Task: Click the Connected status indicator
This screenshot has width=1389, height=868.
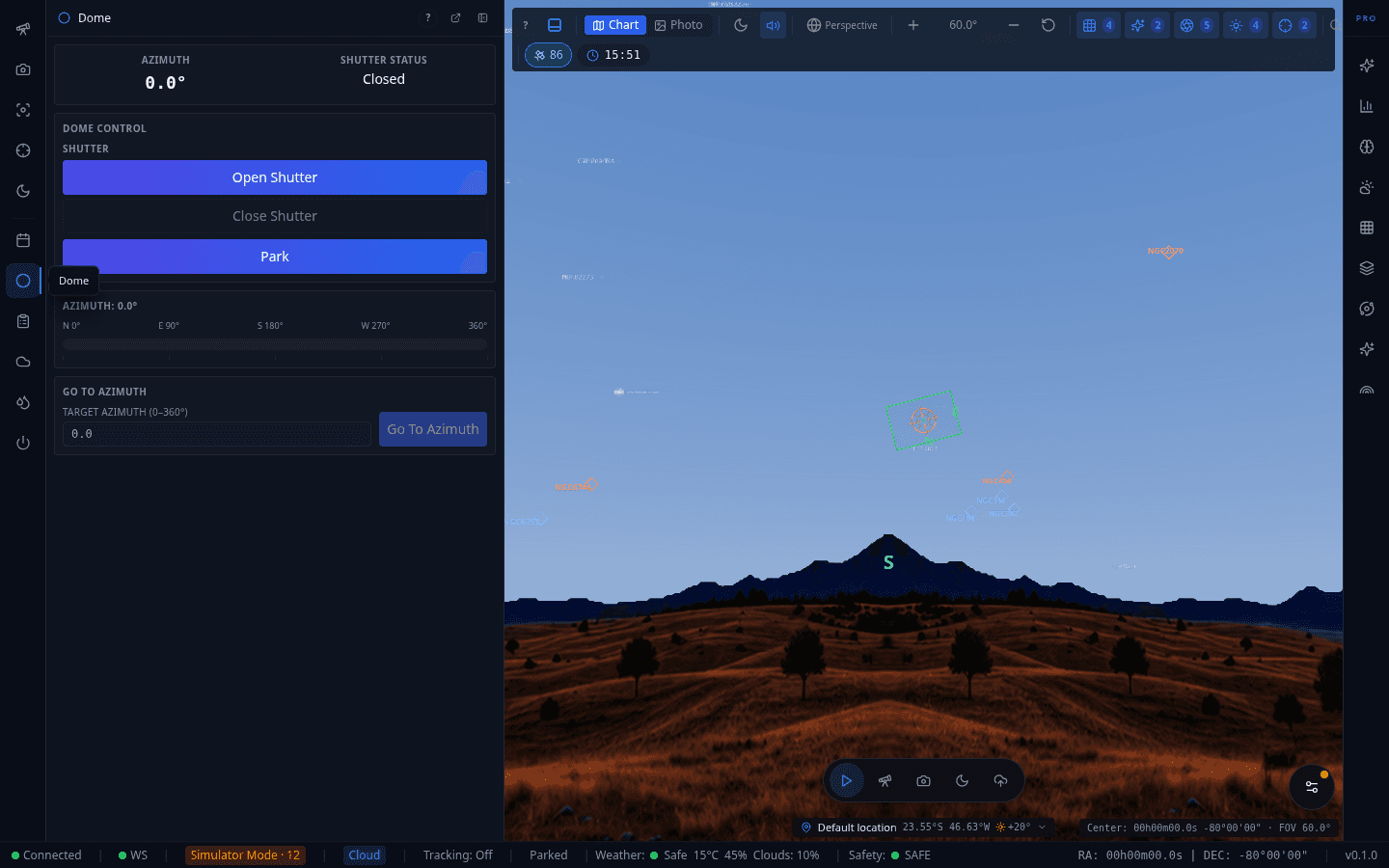Action: 46,855
